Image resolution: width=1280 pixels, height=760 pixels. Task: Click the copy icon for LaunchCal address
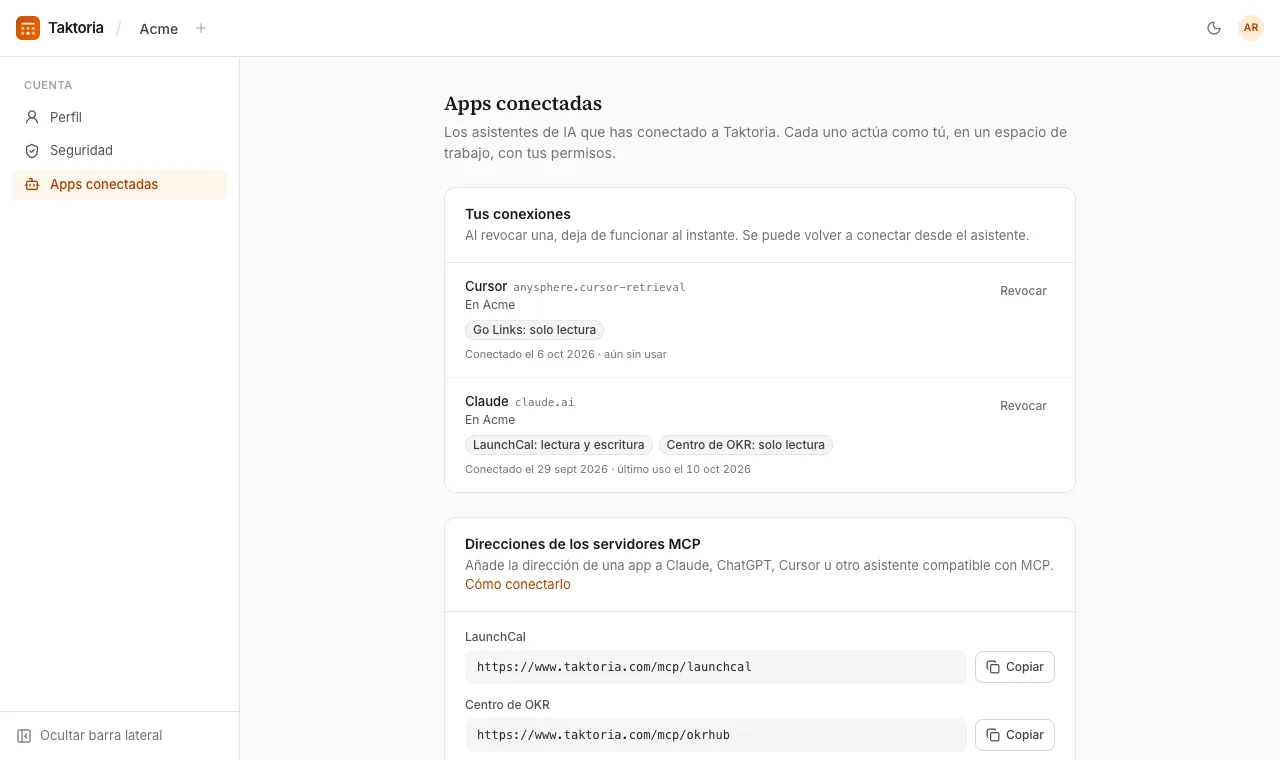tap(993, 667)
